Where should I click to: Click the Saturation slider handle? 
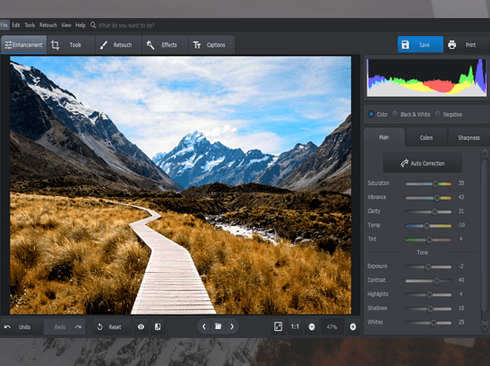click(x=435, y=184)
